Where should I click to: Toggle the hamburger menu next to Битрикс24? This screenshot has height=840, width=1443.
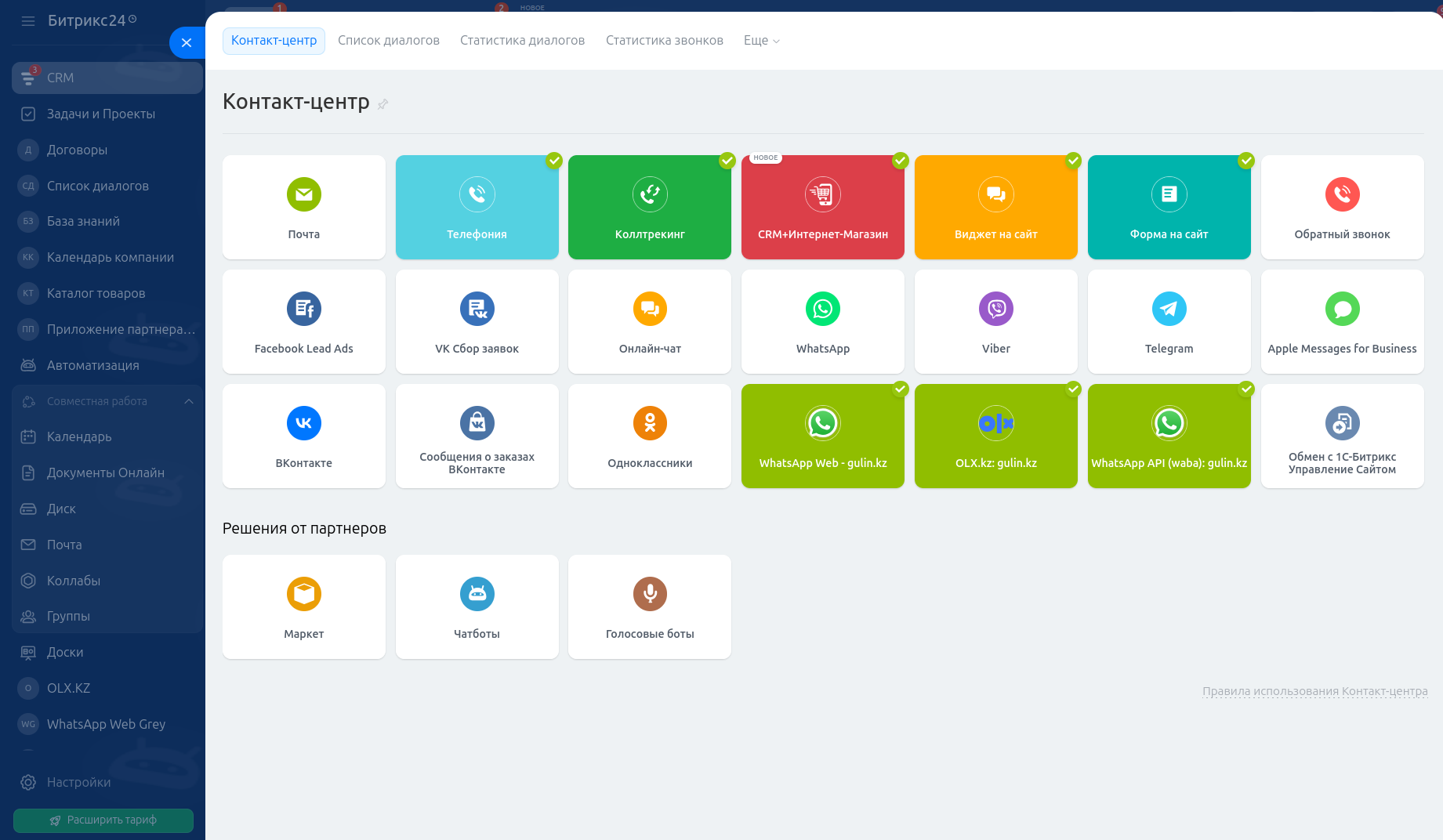point(28,21)
